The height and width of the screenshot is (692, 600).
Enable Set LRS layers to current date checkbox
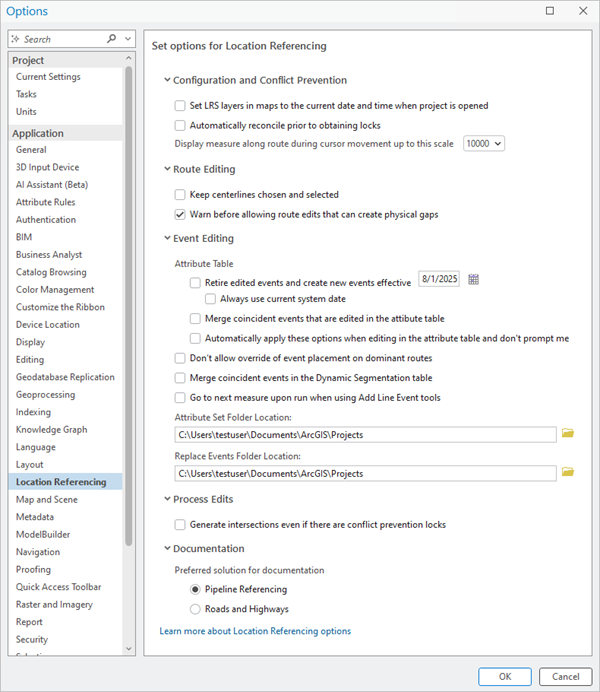click(x=180, y=105)
